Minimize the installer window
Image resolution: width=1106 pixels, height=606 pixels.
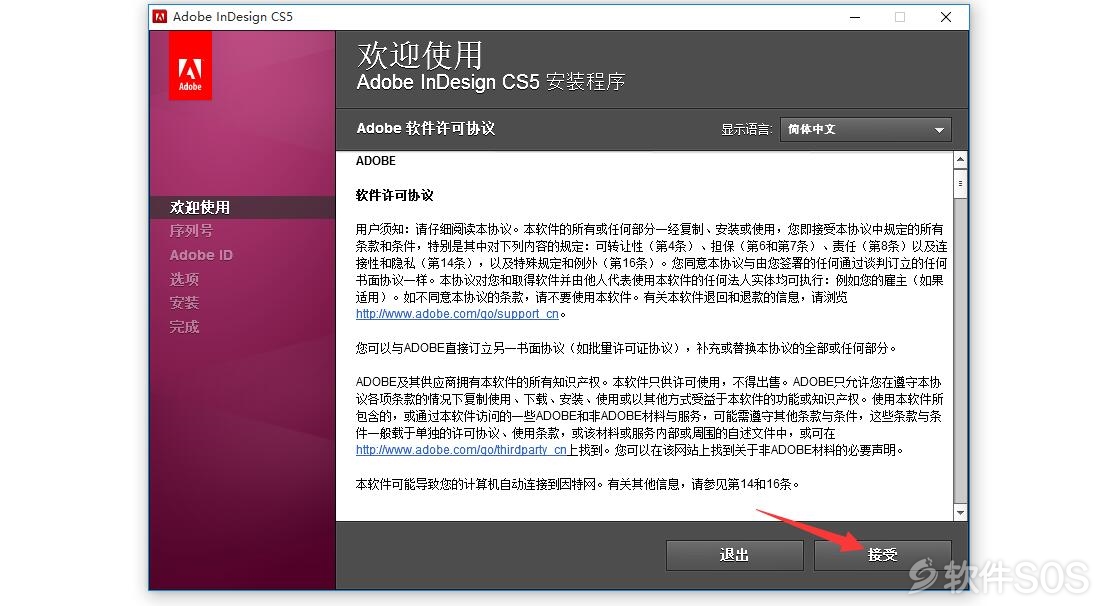[x=855, y=17]
